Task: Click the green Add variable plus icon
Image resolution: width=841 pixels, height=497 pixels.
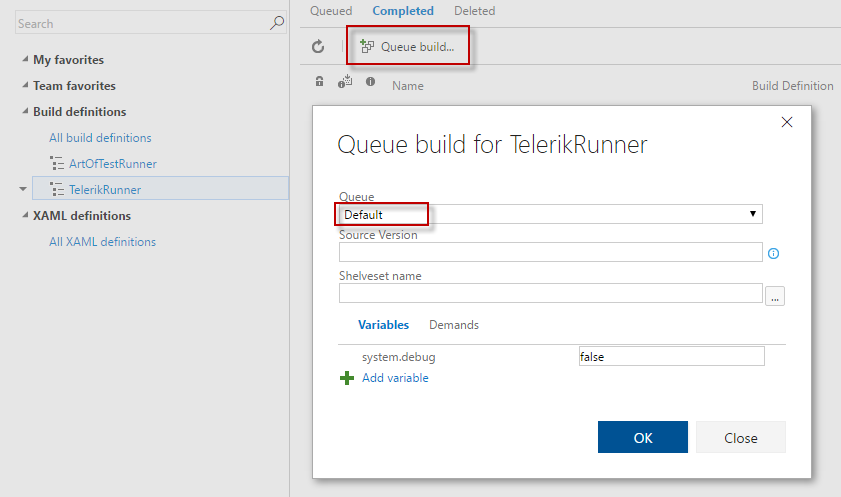Action: pos(347,378)
